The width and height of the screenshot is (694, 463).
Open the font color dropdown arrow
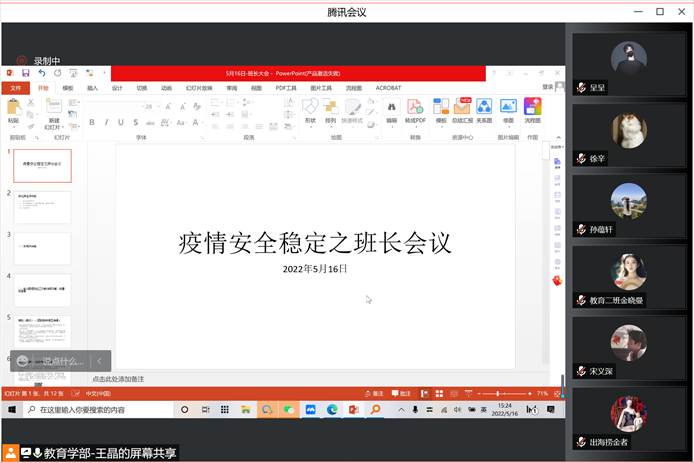(203, 123)
